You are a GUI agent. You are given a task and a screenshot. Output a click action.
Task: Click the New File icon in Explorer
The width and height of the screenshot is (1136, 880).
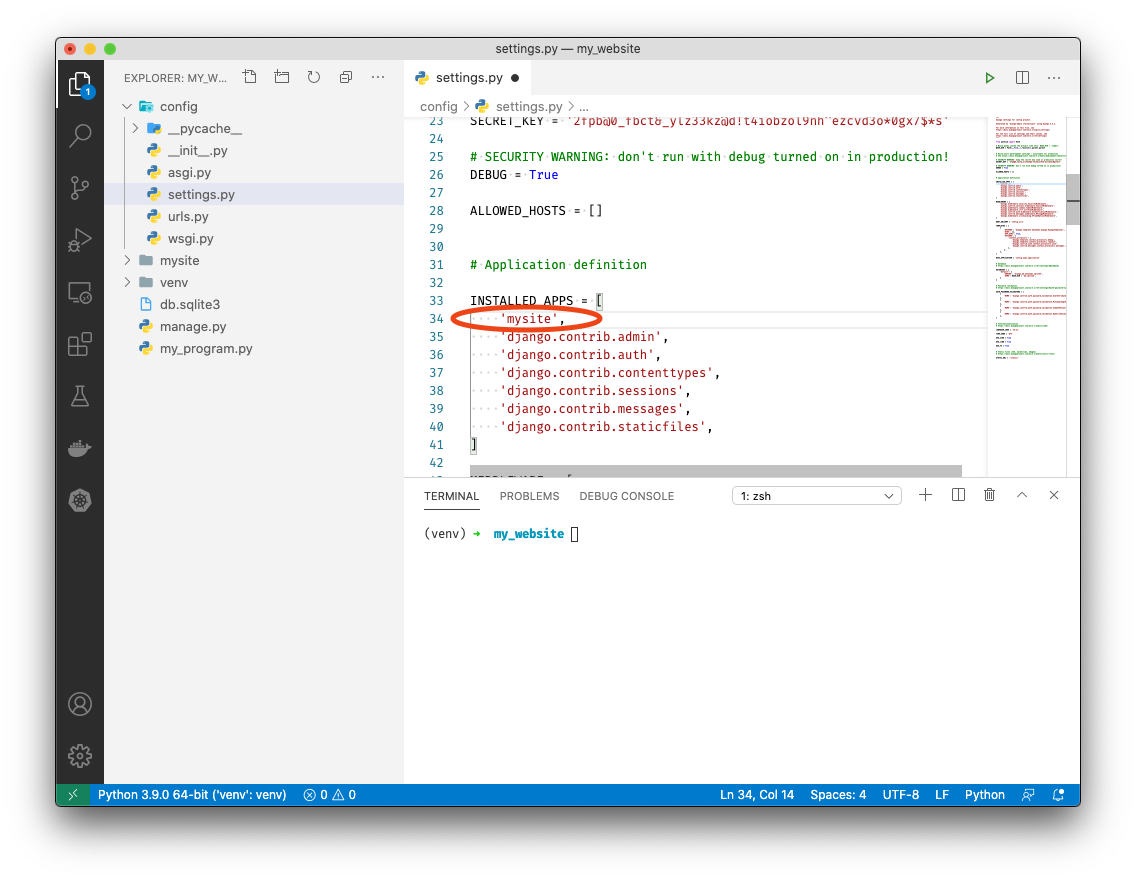point(250,77)
